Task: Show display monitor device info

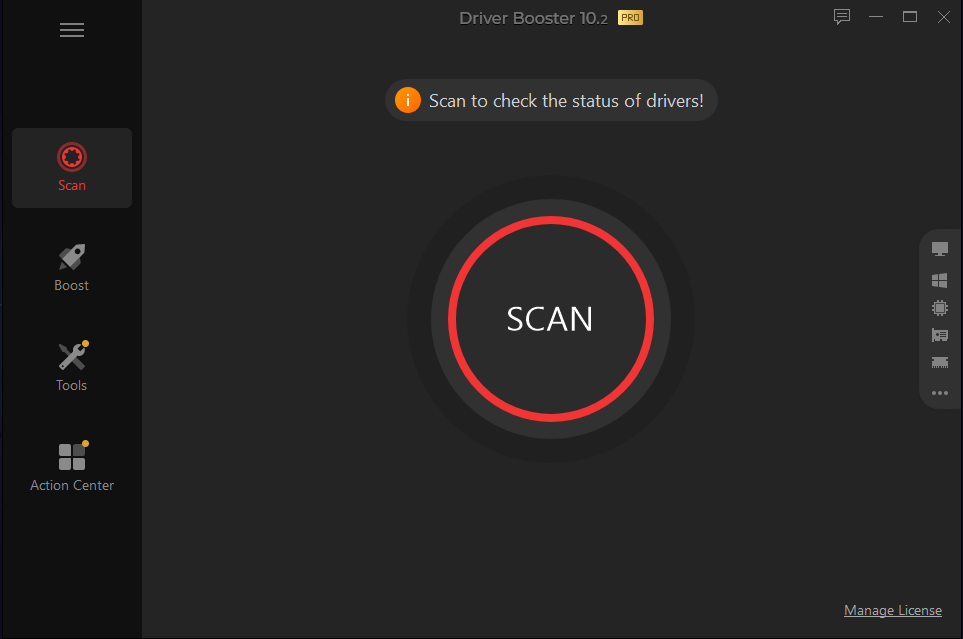Action: tap(940, 249)
